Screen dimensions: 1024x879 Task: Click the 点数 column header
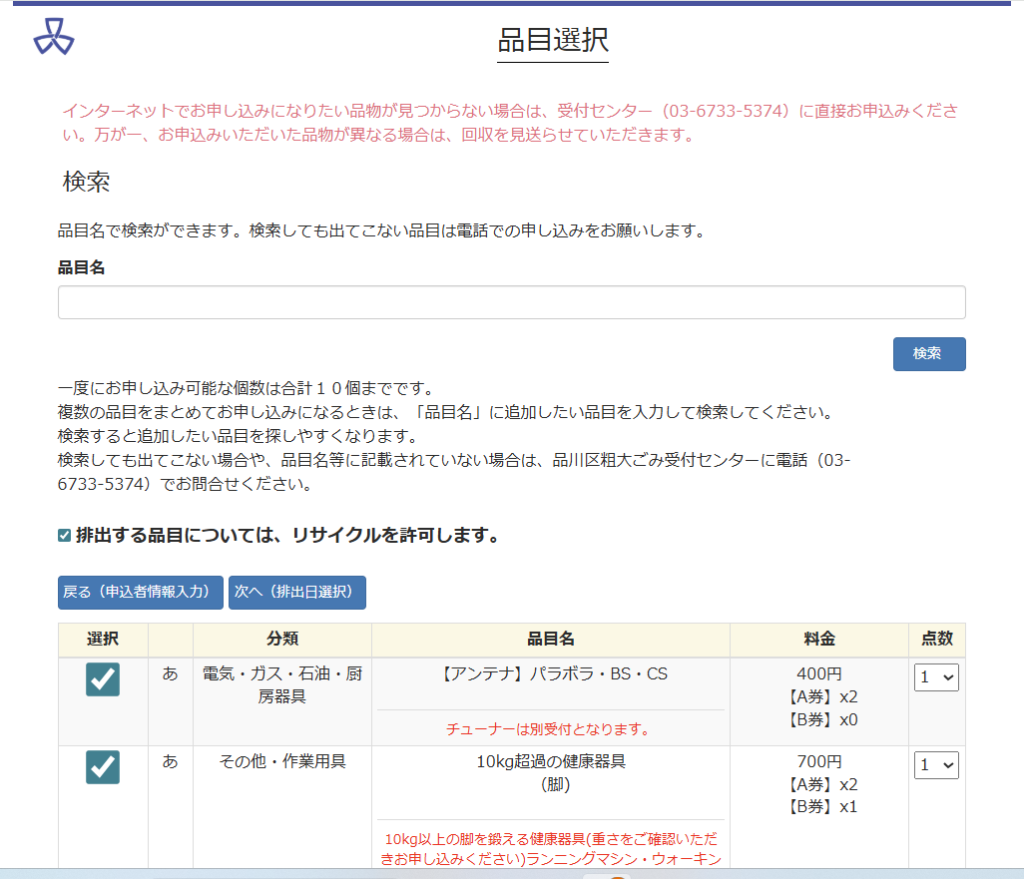936,639
